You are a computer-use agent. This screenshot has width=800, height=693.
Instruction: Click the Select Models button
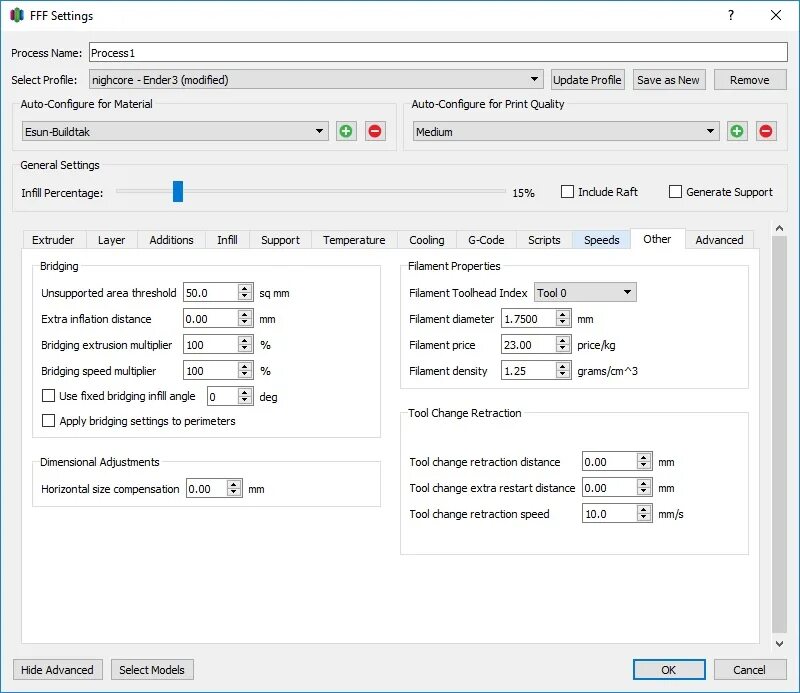tap(152, 670)
